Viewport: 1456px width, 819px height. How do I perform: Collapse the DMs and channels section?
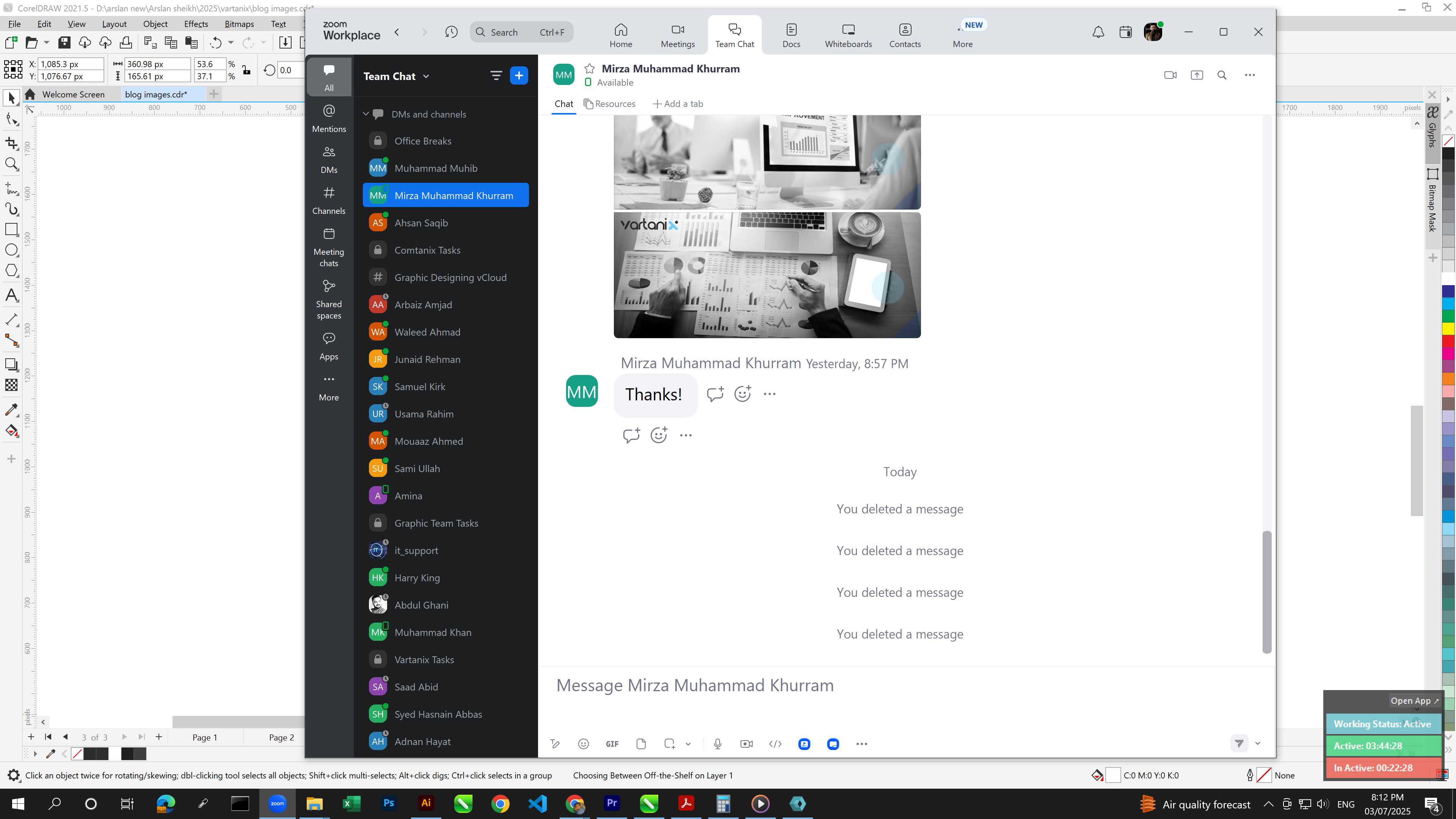pos(366,114)
